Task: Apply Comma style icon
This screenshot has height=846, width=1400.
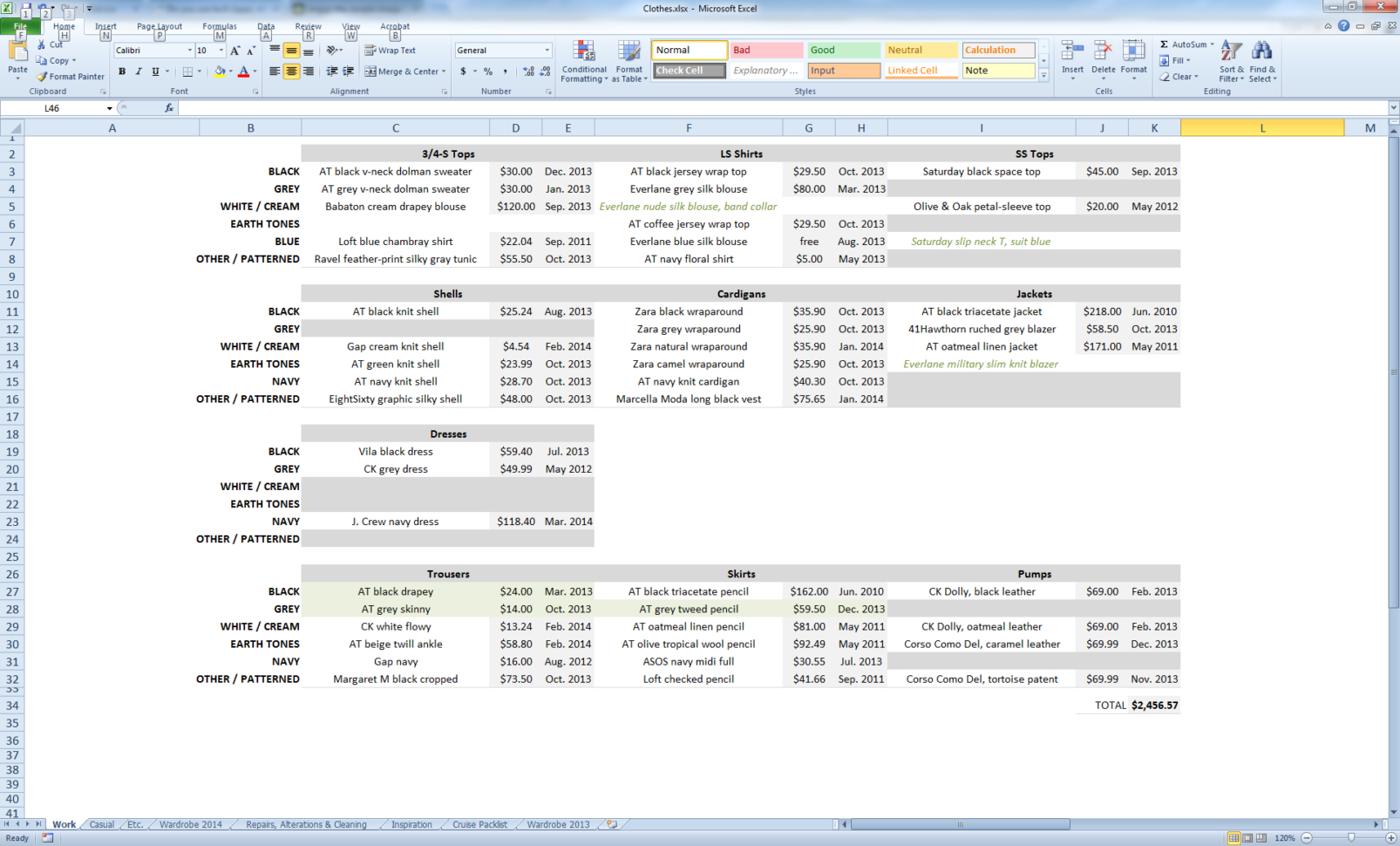Action: pyautogui.click(x=505, y=72)
